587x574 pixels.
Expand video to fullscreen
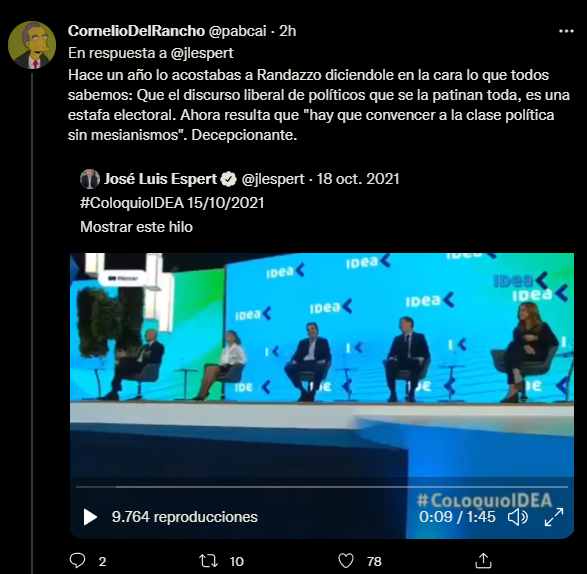pyautogui.click(x=554, y=517)
